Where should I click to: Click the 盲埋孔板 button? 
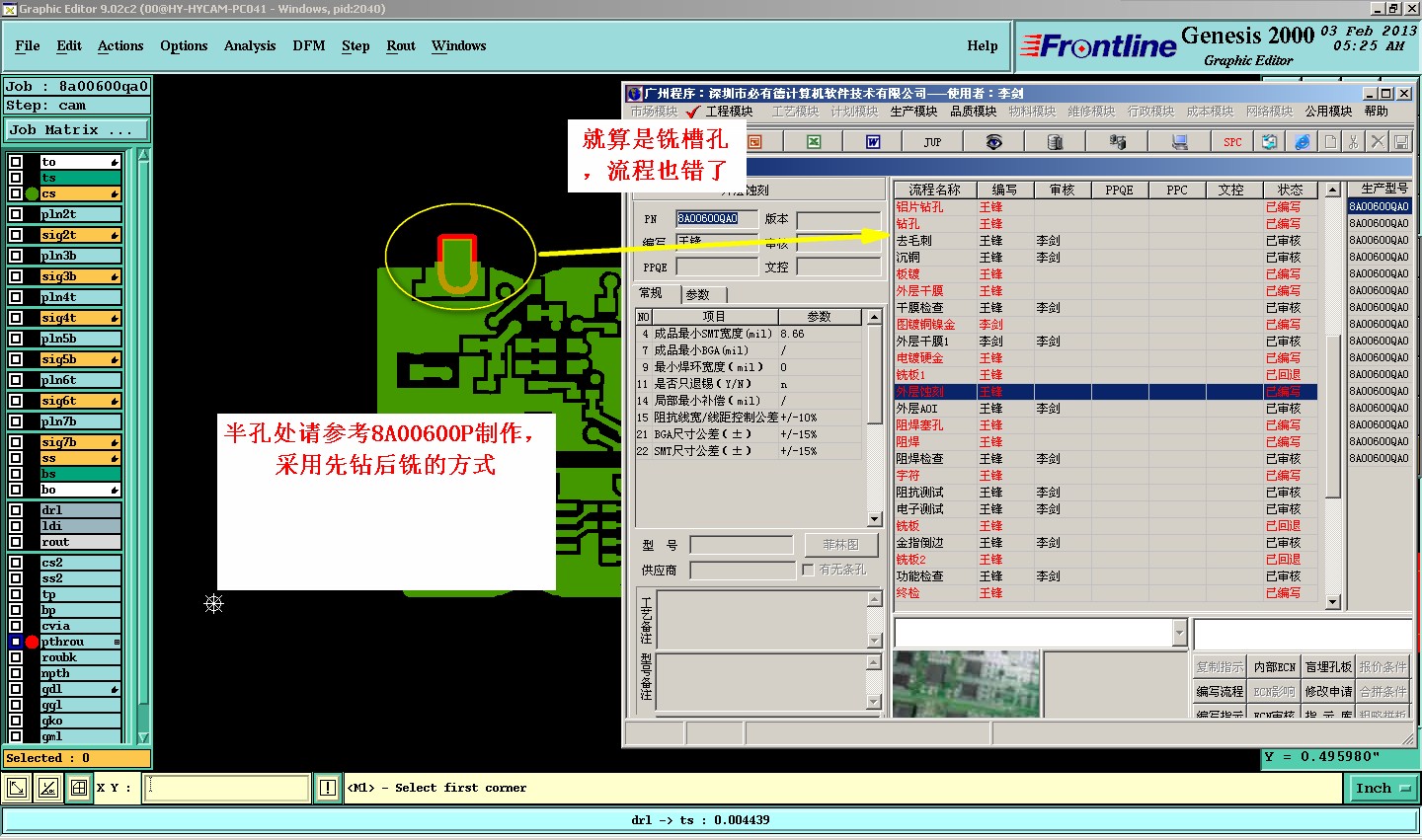1328,666
